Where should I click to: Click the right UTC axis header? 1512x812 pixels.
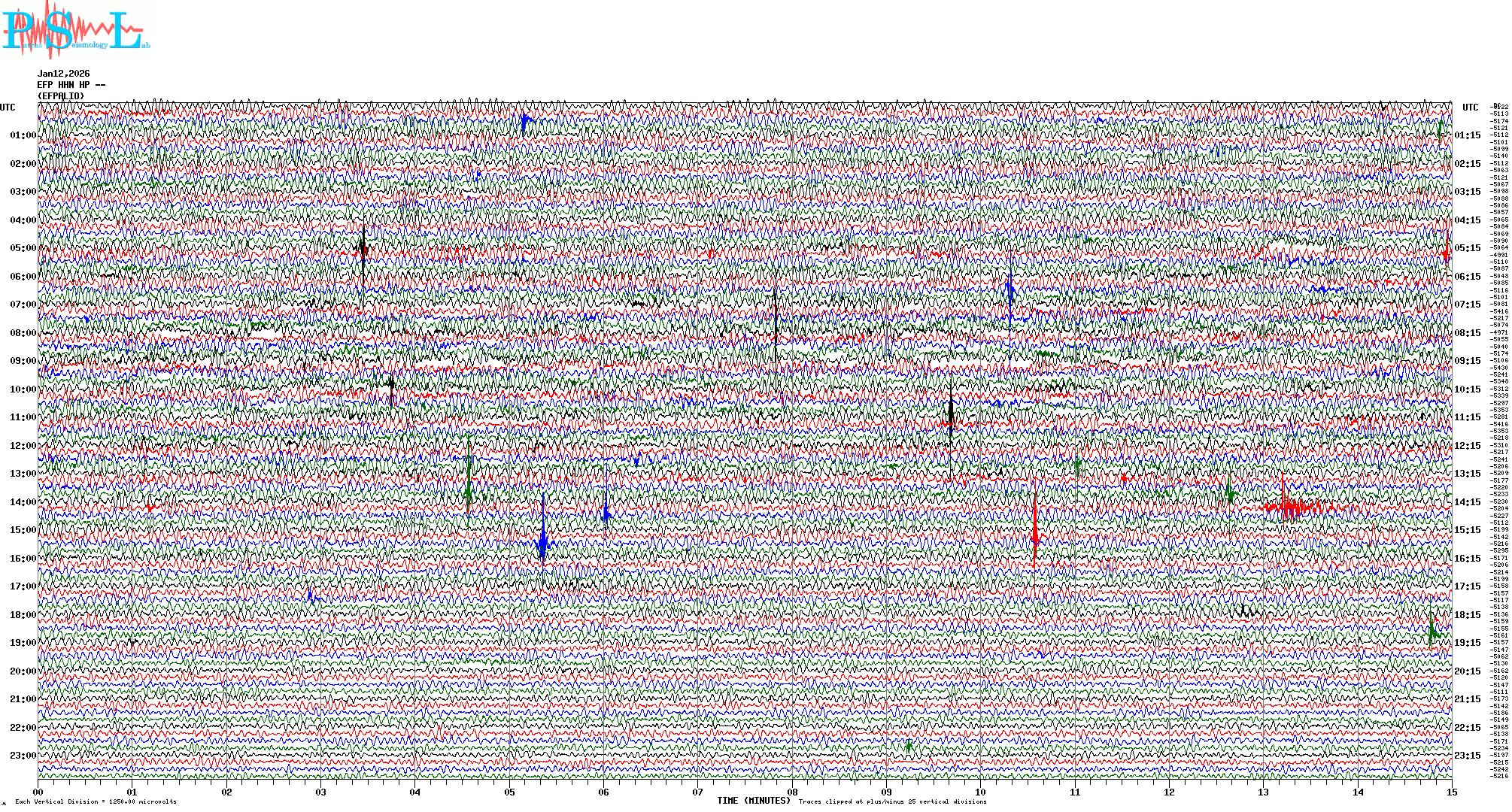(x=1470, y=108)
